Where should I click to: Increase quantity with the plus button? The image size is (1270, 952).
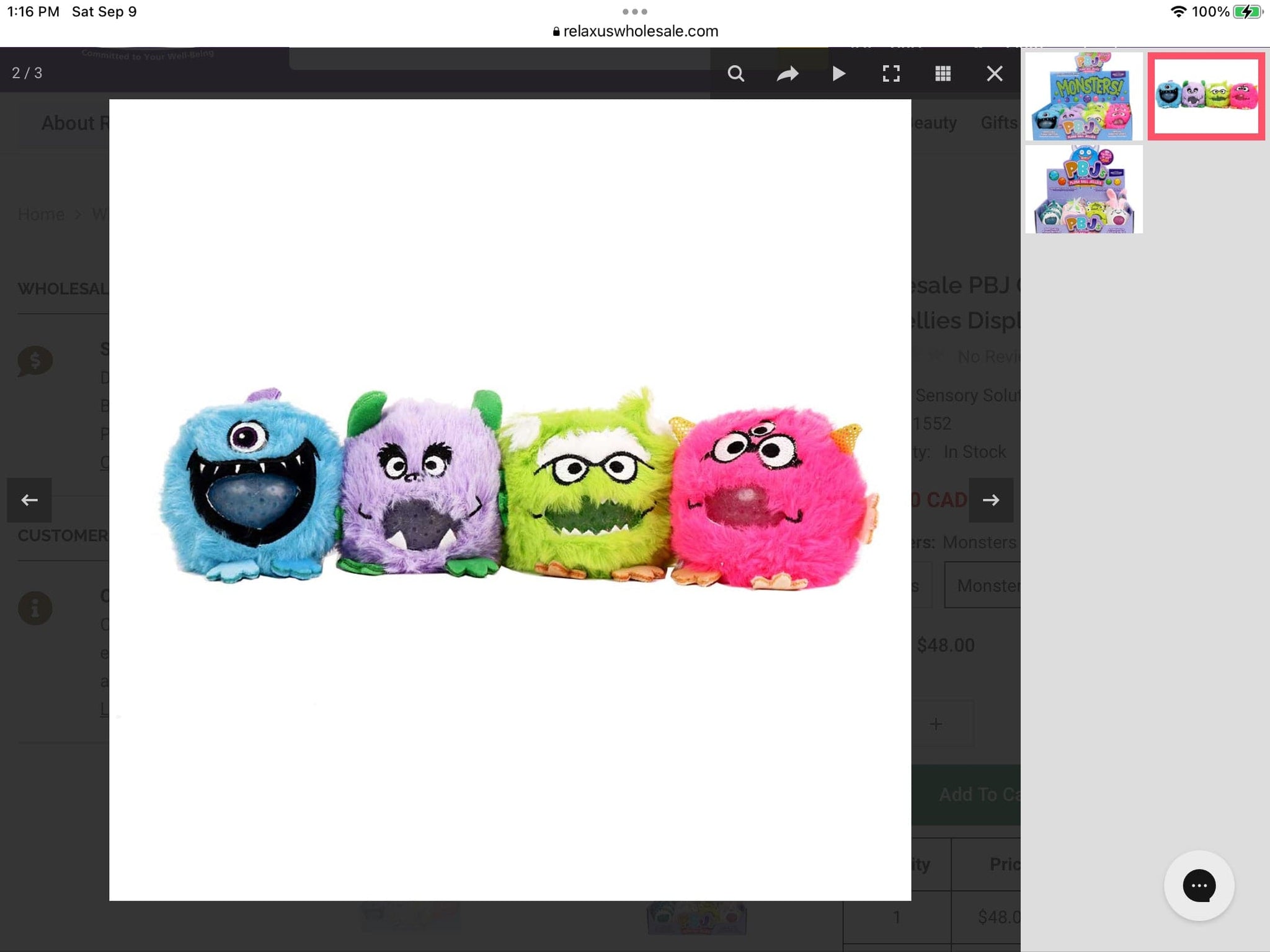pyautogui.click(x=936, y=723)
